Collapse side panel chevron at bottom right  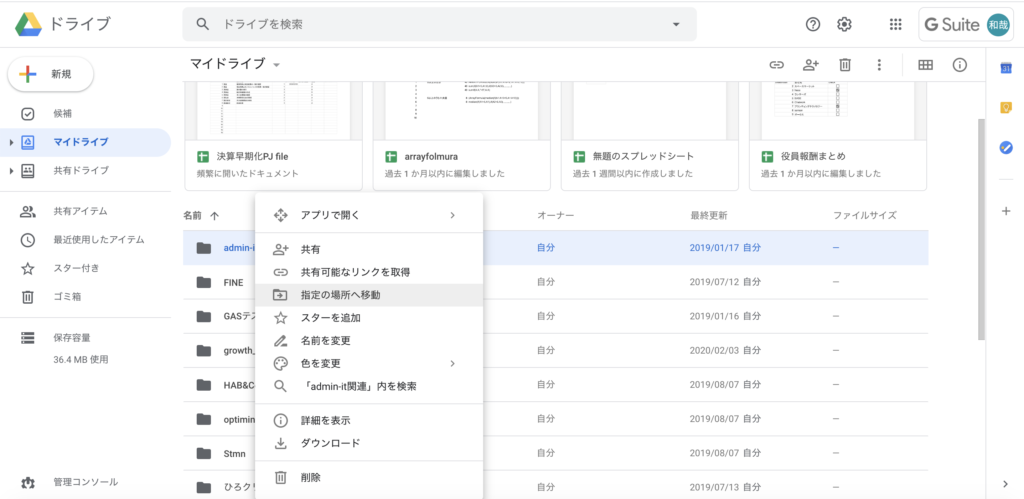click(1006, 484)
